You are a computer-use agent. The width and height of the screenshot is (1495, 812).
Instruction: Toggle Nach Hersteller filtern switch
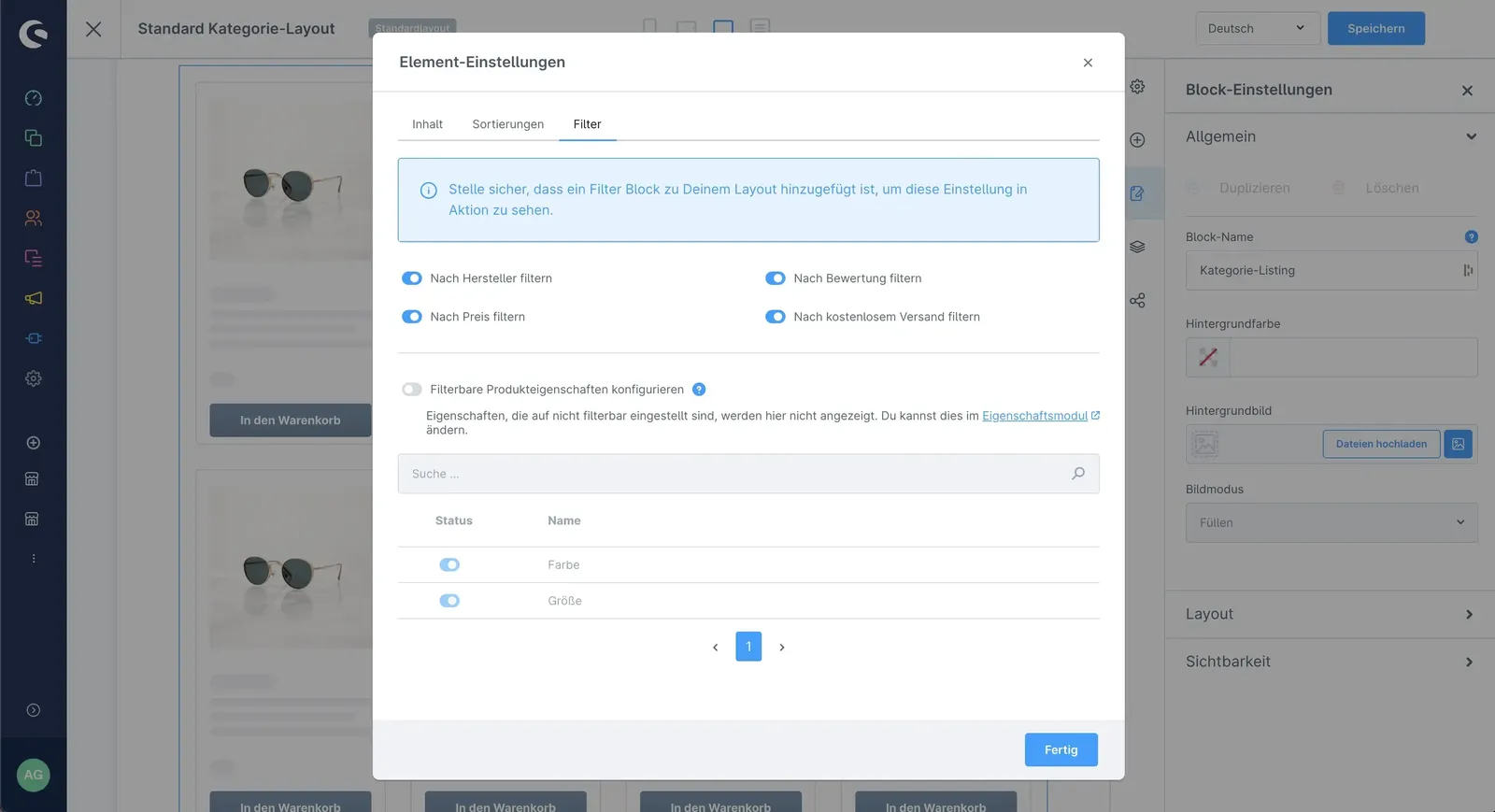point(412,278)
